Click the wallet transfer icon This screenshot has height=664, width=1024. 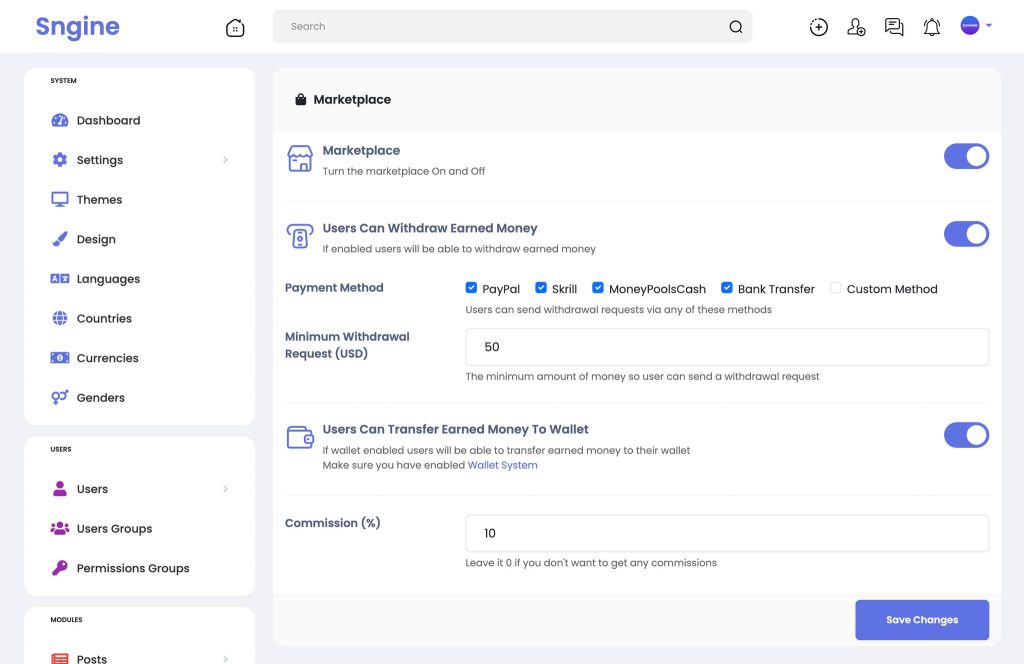300,437
